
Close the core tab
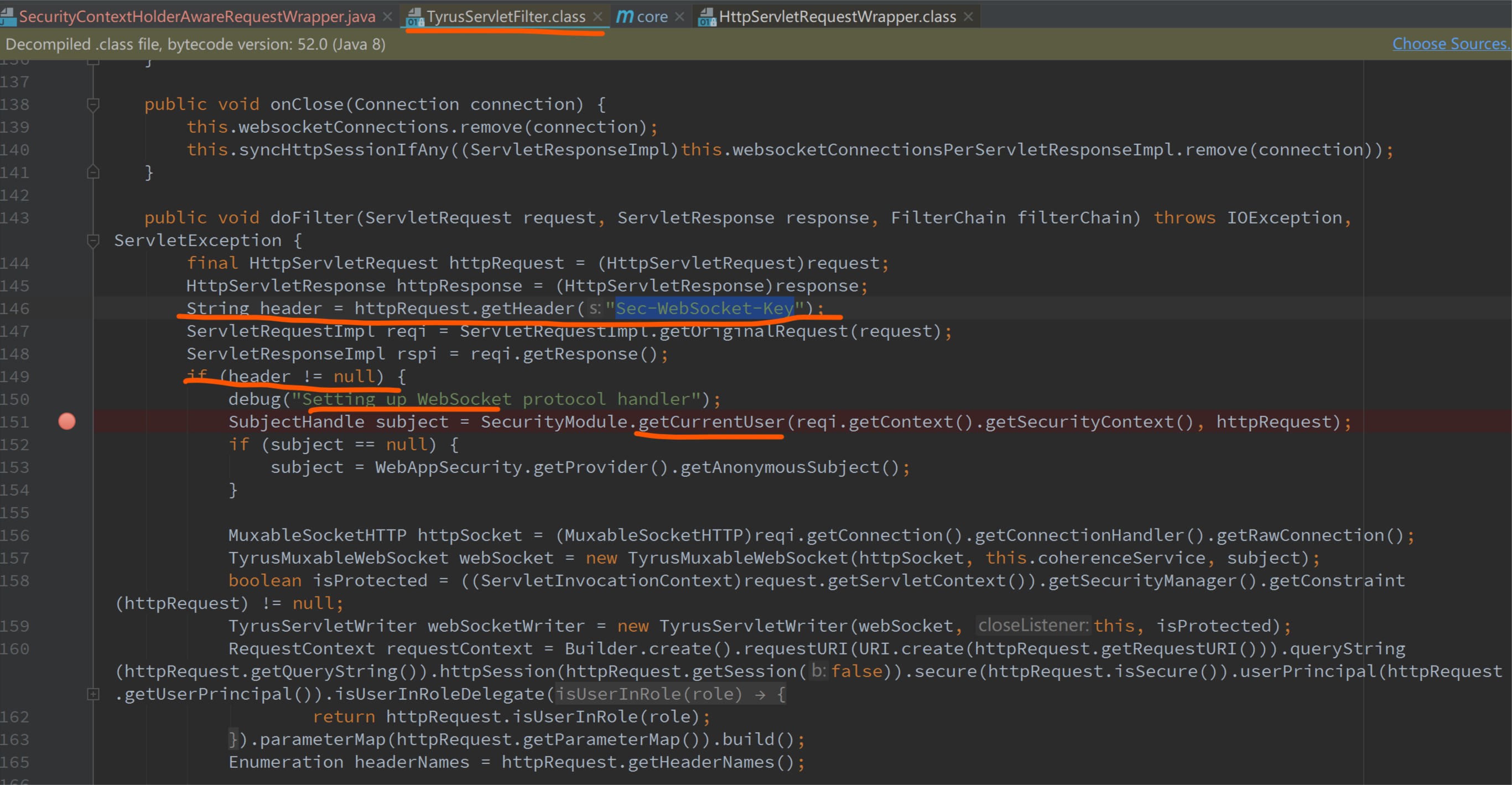click(680, 17)
